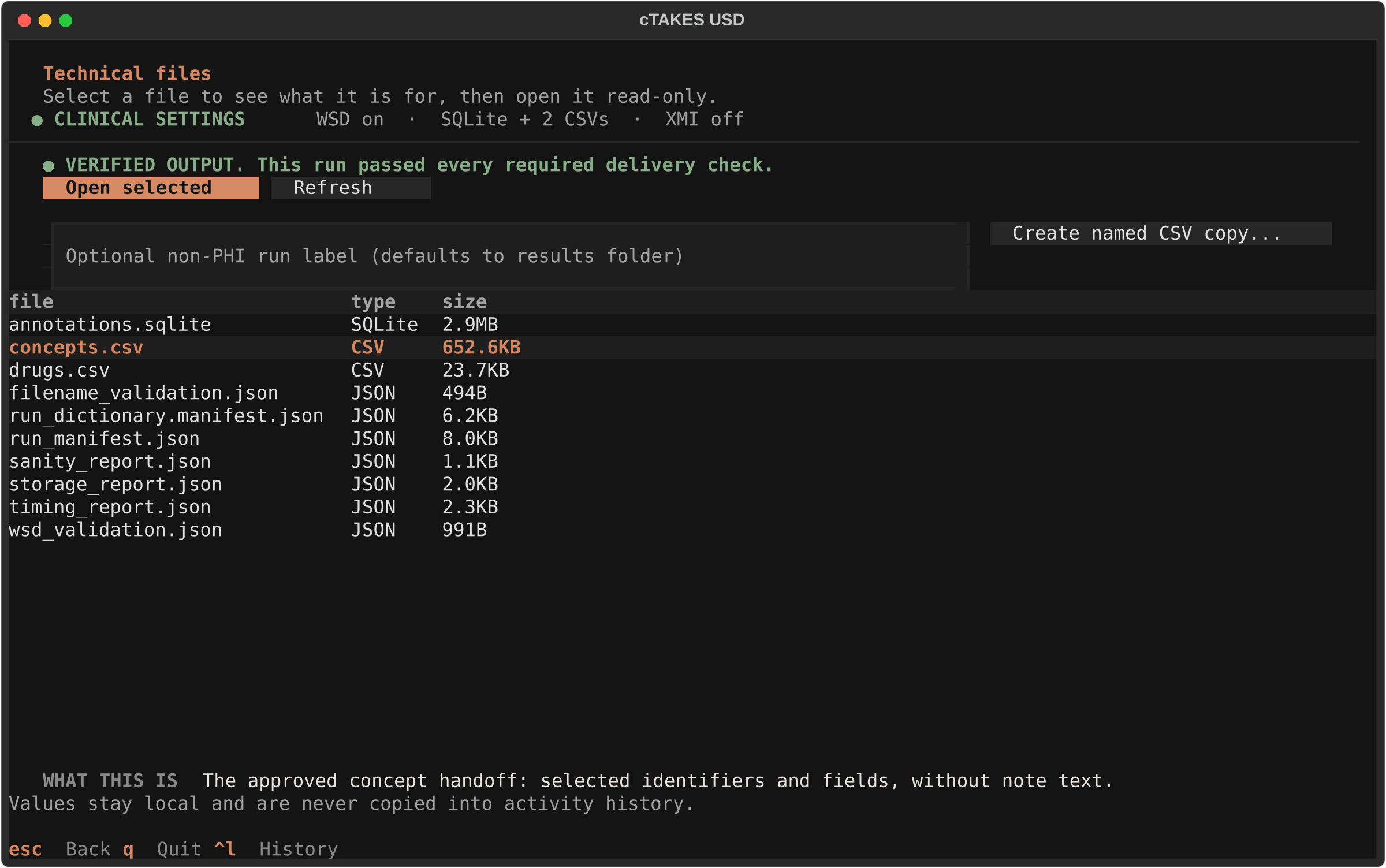
Task: Click the 2.0KB size value
Action: coord(470,485)
